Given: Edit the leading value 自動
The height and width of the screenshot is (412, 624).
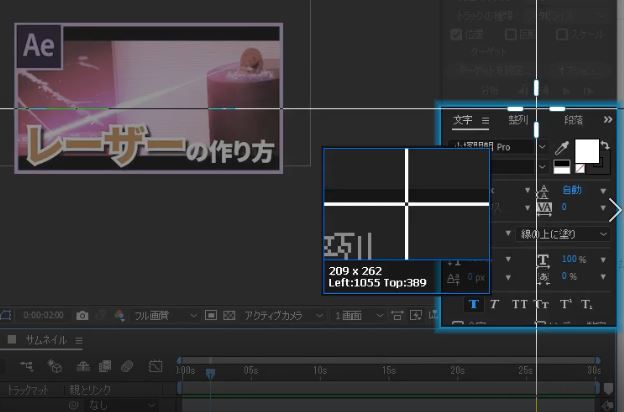Looking at the screenshot, I should point(572,190).
